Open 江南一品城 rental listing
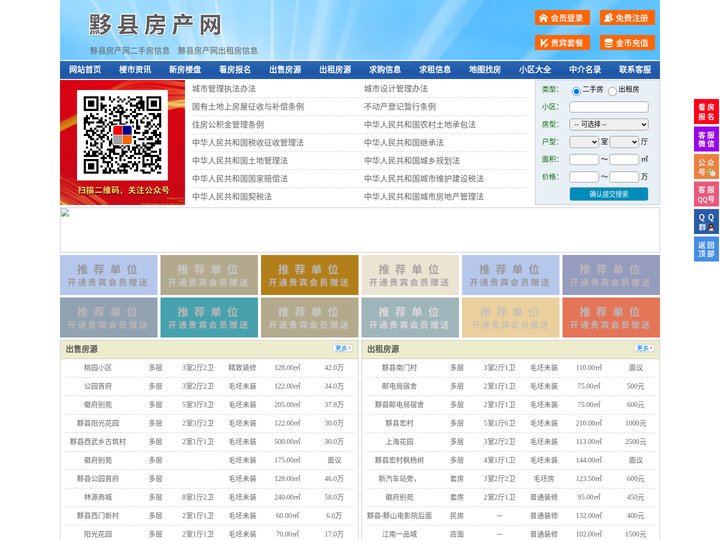The image size is (720, 540). pyautogui.click(x=399, y=534)
